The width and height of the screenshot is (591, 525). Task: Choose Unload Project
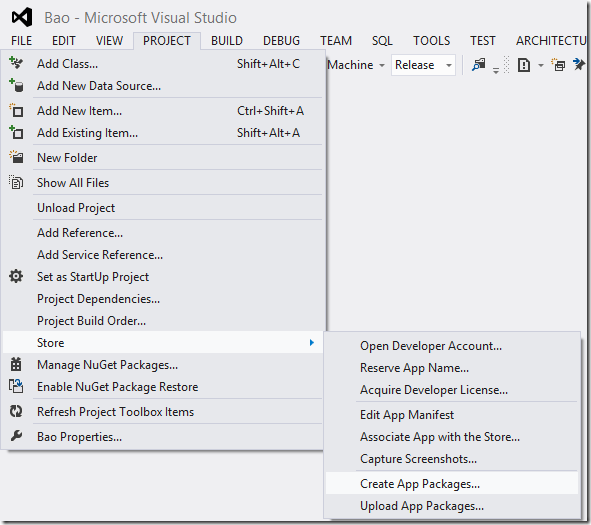[163, 208]
